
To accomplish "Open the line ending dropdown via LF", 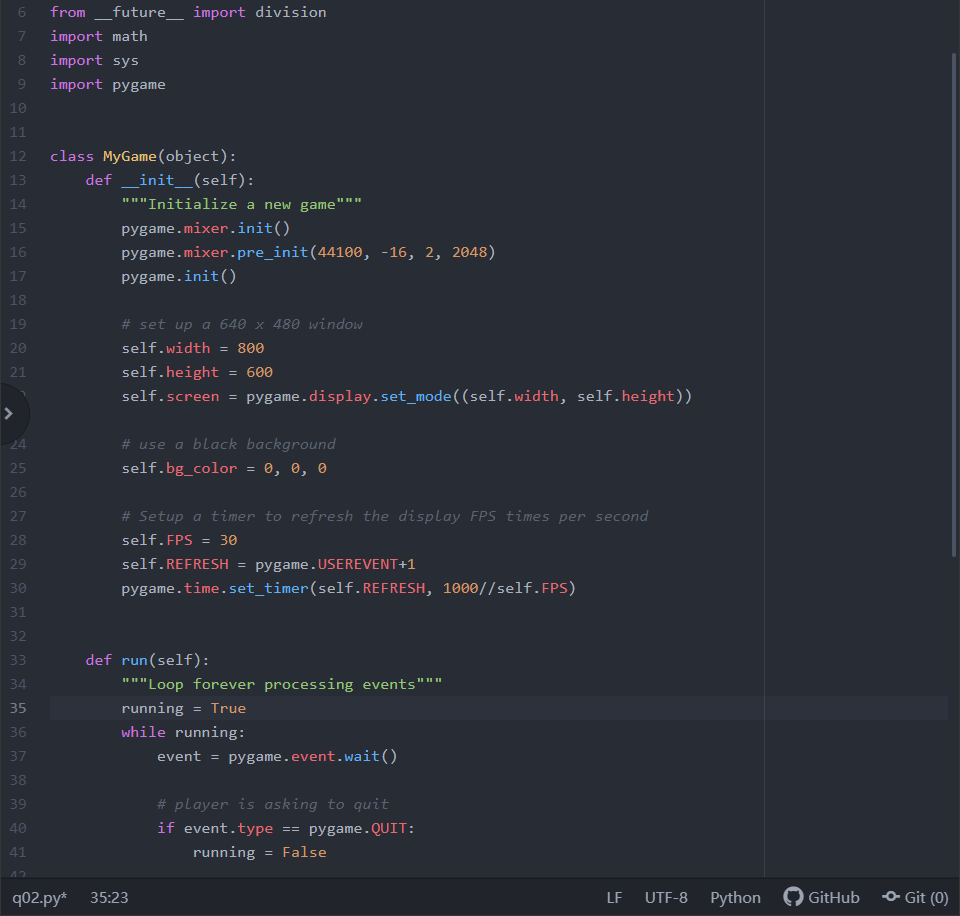I will 614,897.
